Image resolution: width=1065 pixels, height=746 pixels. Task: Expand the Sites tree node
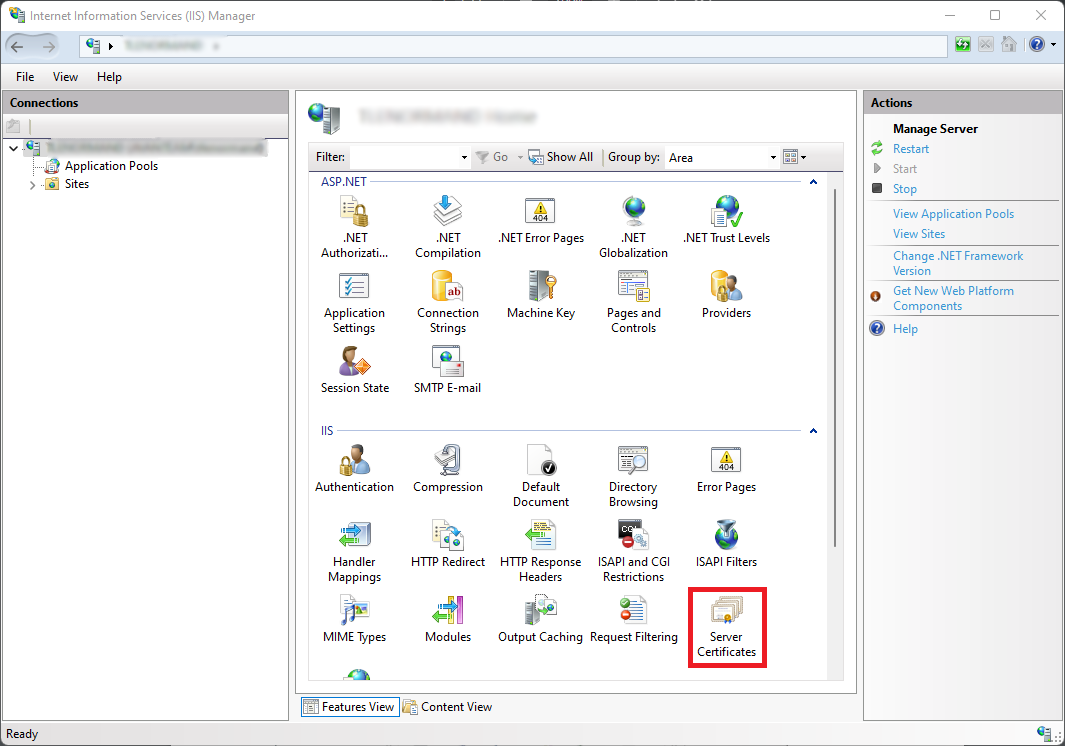point(32,185)
